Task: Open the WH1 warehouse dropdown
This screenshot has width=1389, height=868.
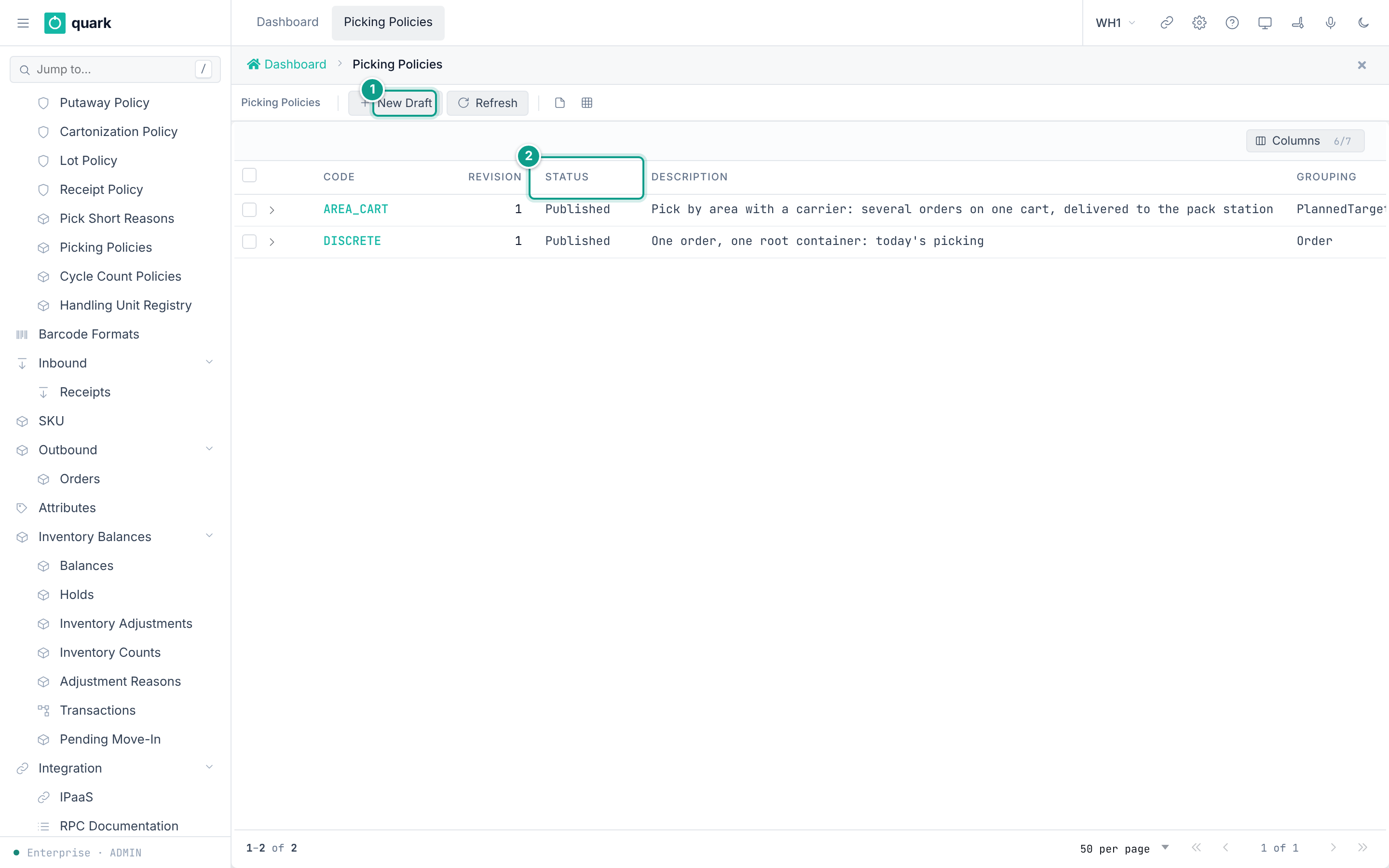Action: (1115, 23)
